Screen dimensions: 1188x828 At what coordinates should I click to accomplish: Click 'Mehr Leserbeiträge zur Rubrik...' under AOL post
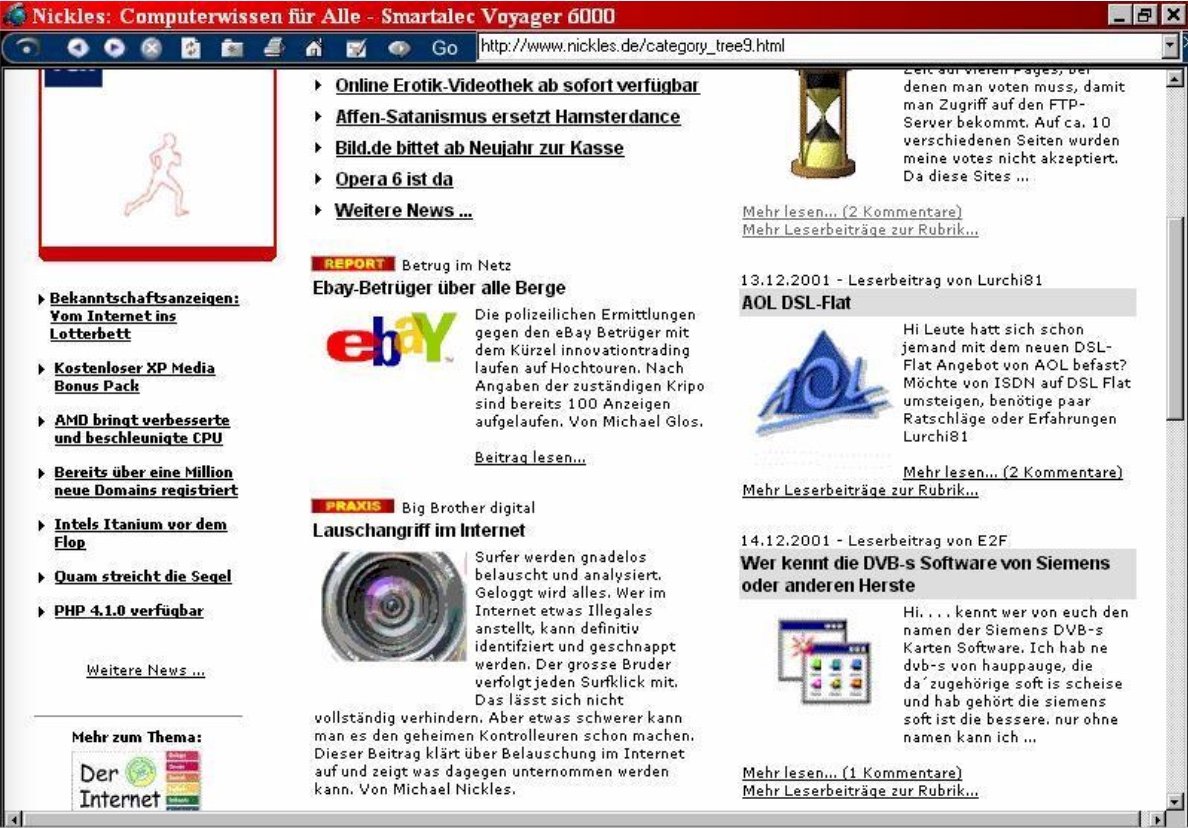(x=860, y=490)
